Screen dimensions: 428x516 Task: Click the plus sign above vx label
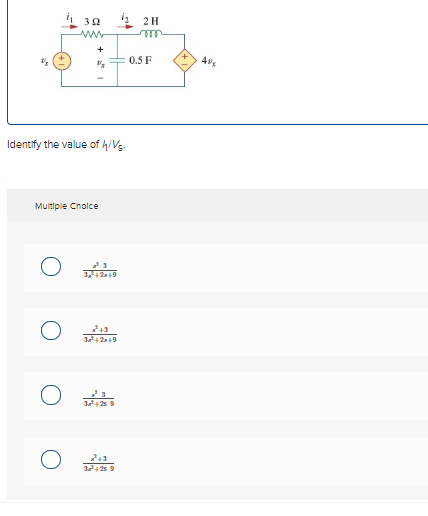pos(100,49)
